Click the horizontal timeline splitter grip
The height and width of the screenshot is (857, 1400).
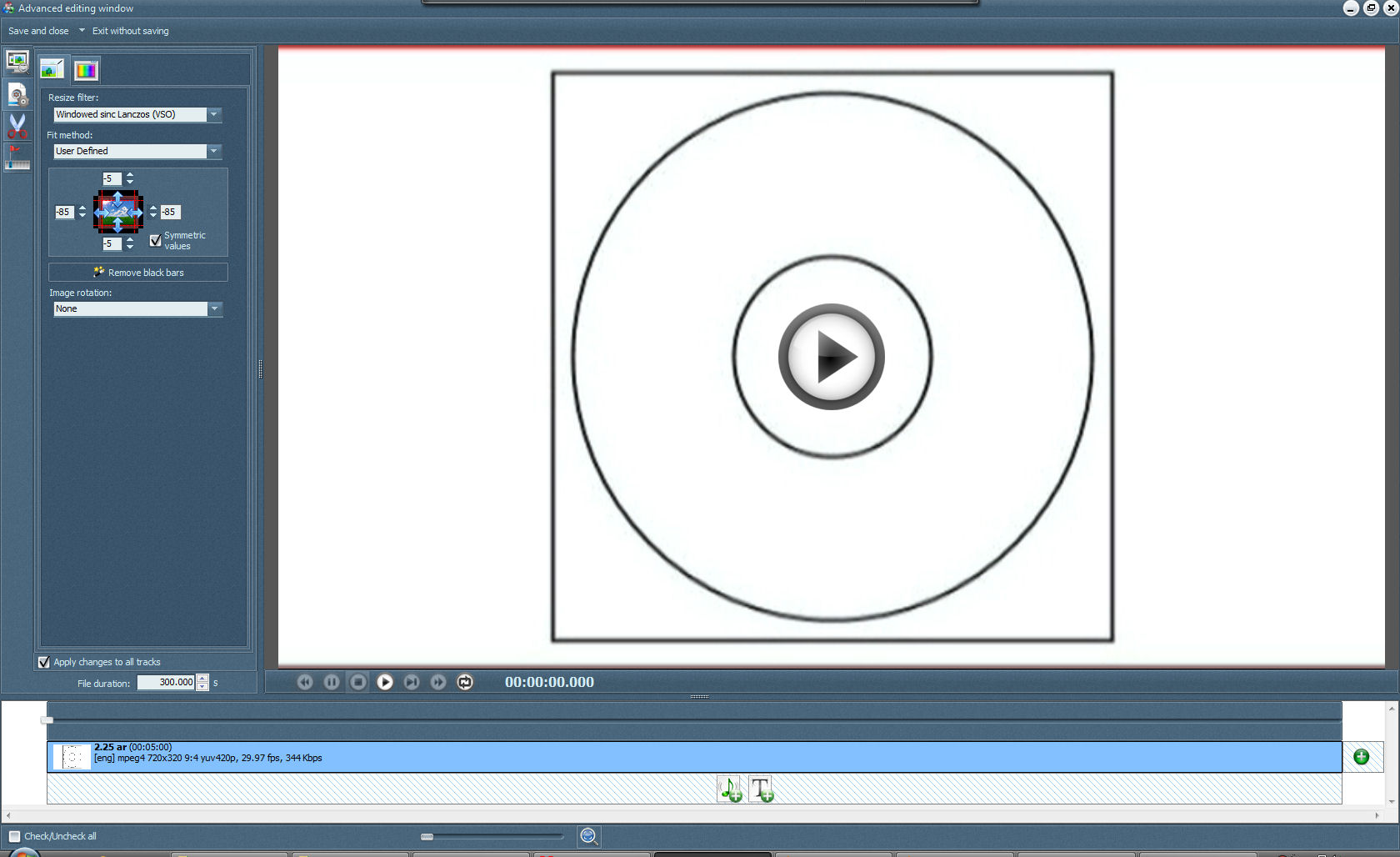click(699, 696)
